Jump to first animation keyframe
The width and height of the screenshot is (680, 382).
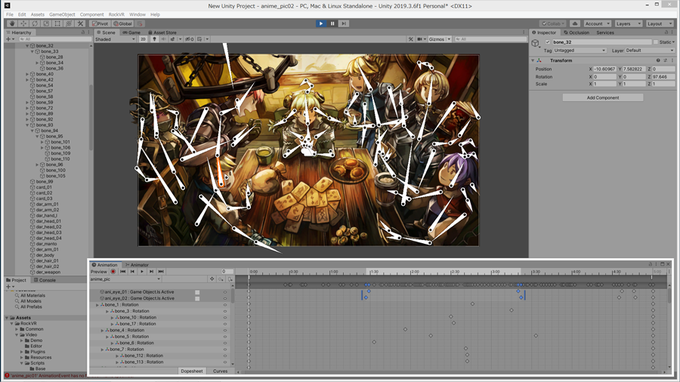coord(123,271)
